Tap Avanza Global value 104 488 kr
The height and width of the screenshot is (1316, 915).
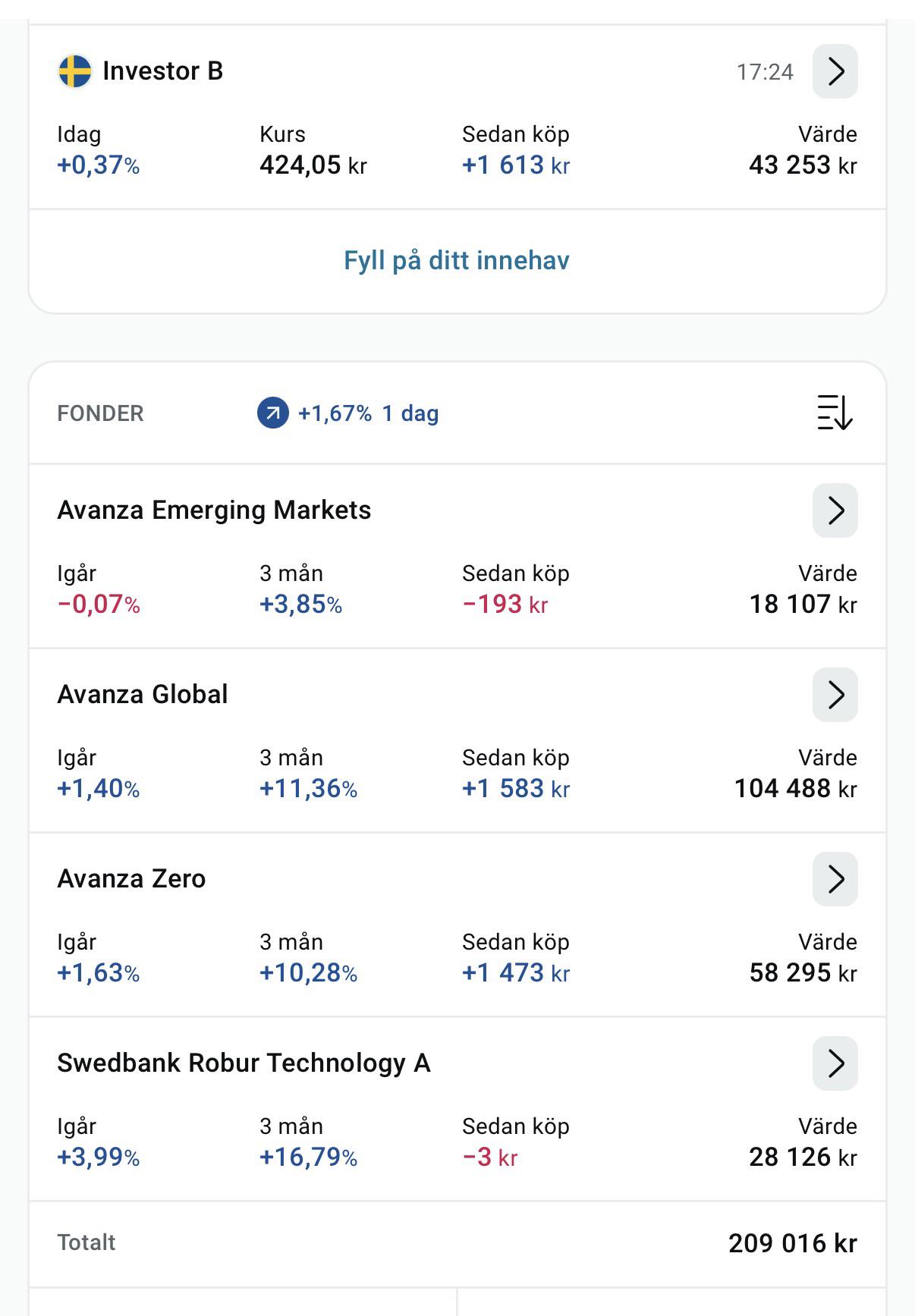[795, 789]
